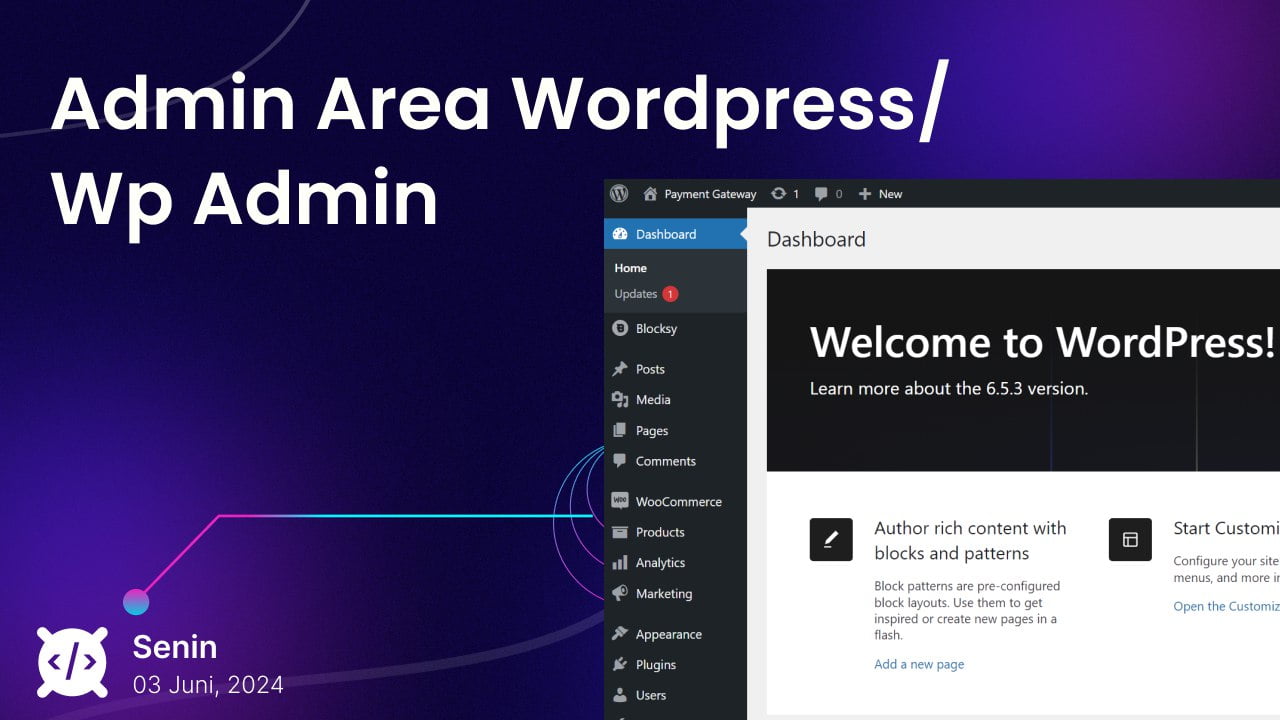Screen dimensions: 1280x720
Task: Click the updates refresh icon in admin bar
Action: 778,194
